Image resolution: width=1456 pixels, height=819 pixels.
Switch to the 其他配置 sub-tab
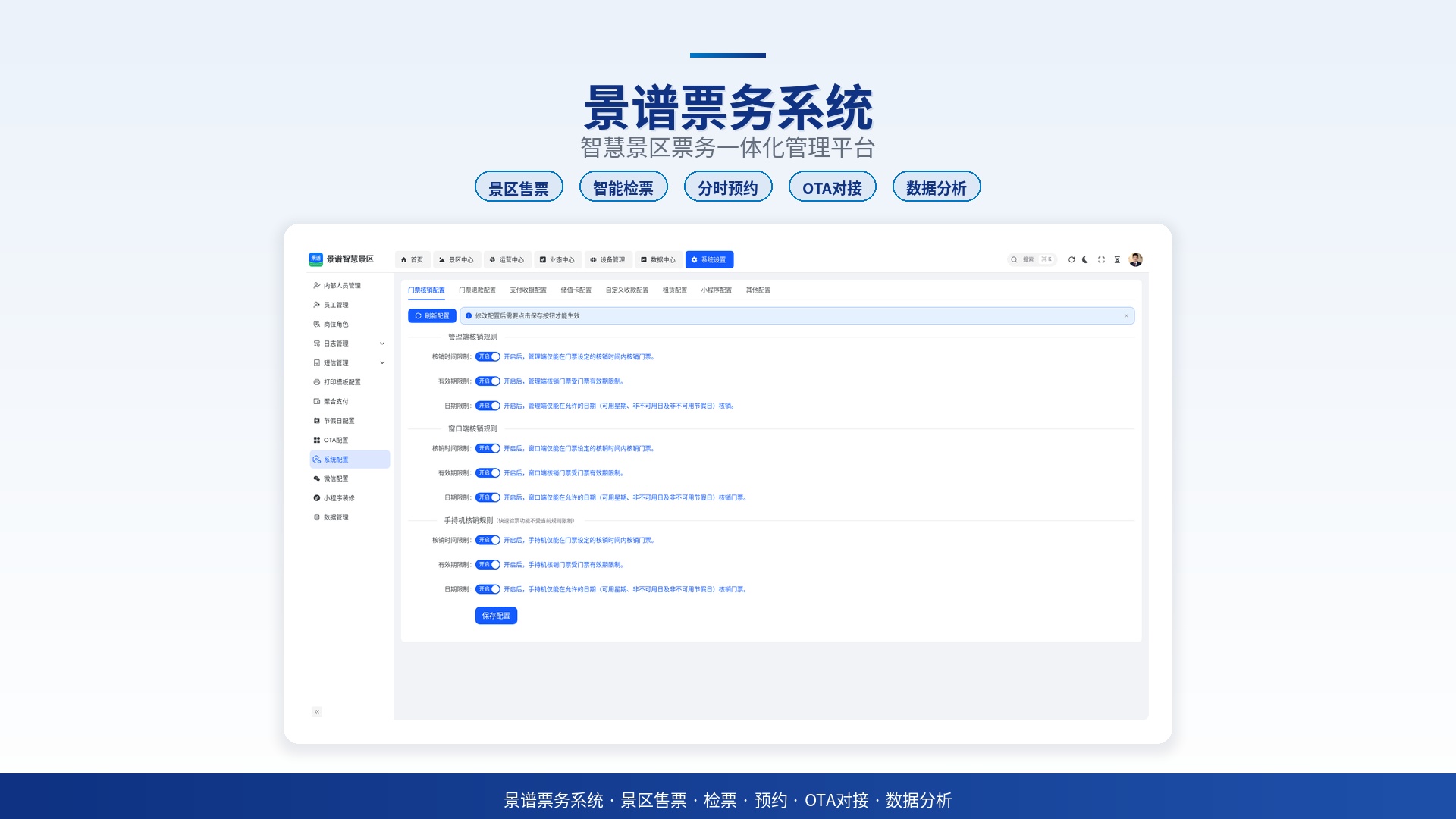click(x=758, y=290)
